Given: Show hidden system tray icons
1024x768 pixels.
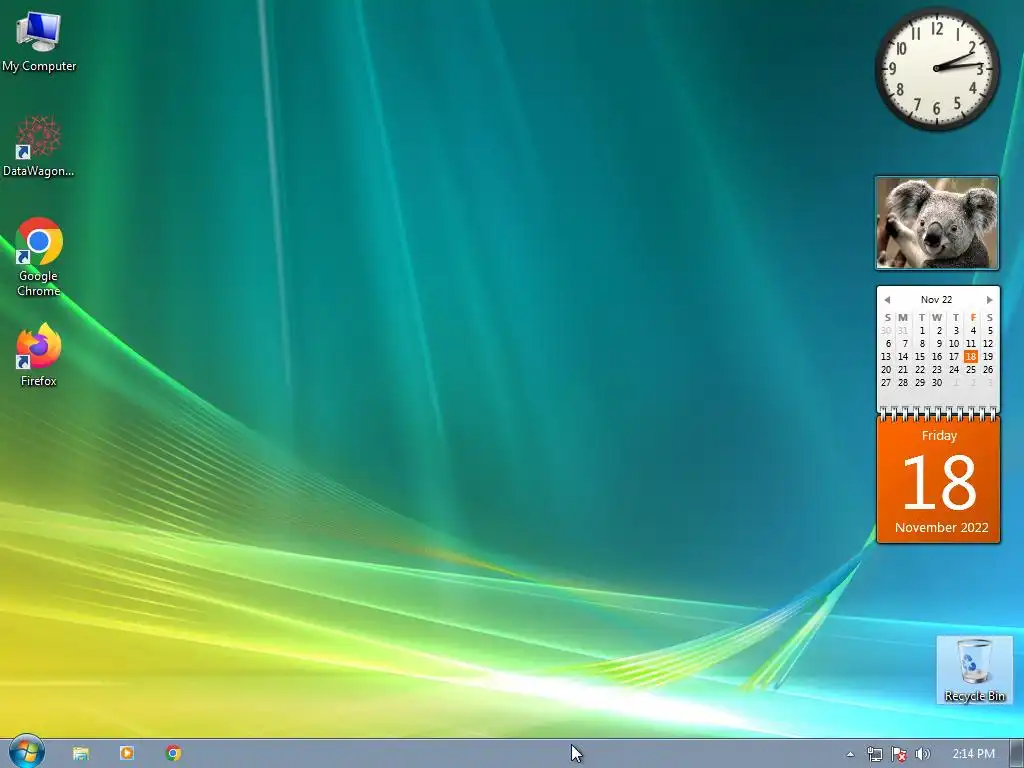Looking at the screenshot, I should pyautogui.click(x=850, y=754).
